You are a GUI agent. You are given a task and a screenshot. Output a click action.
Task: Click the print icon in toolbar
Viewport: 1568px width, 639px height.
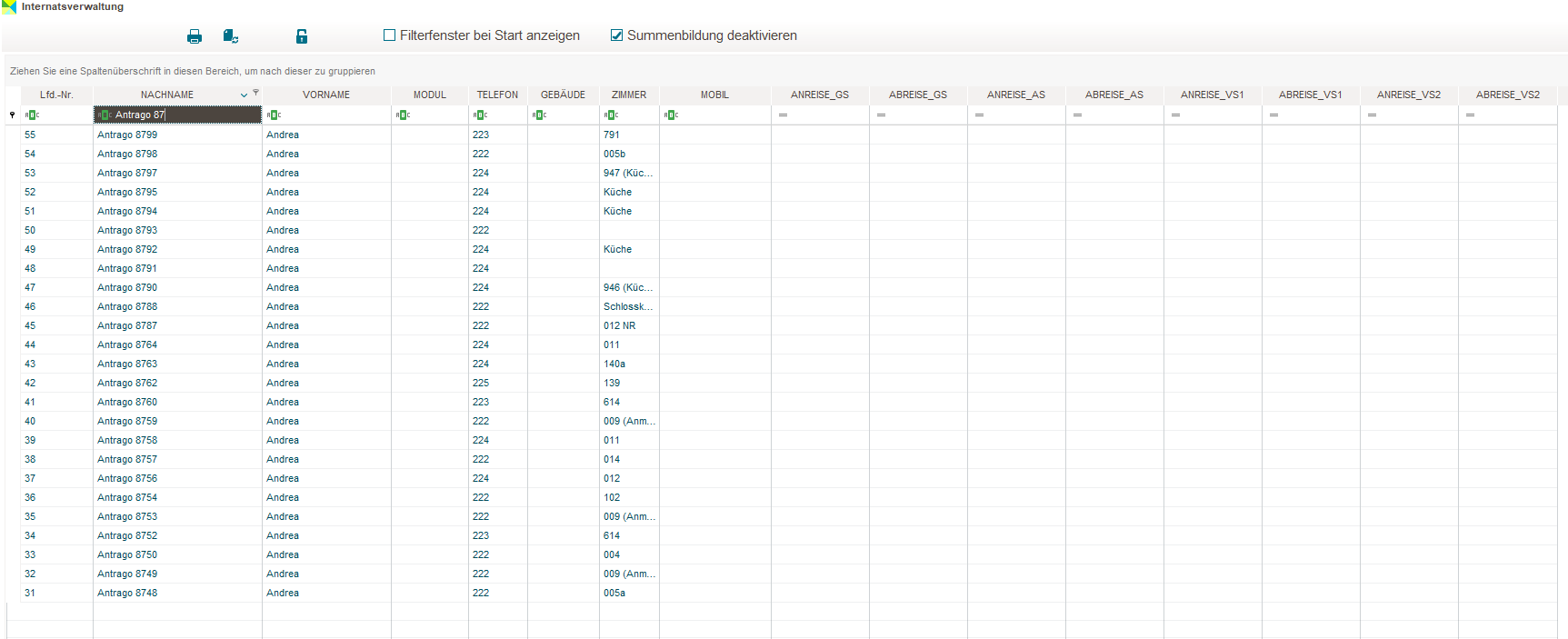(x=194, y=36)
